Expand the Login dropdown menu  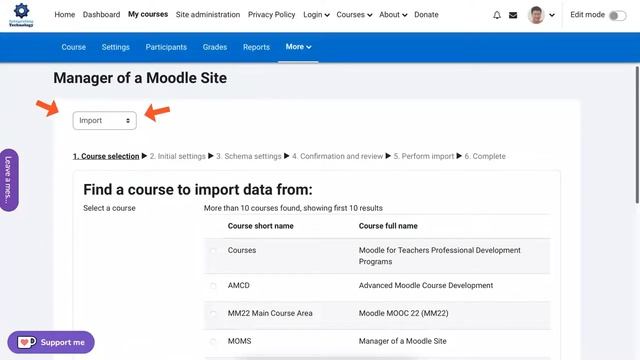point(316,15)
